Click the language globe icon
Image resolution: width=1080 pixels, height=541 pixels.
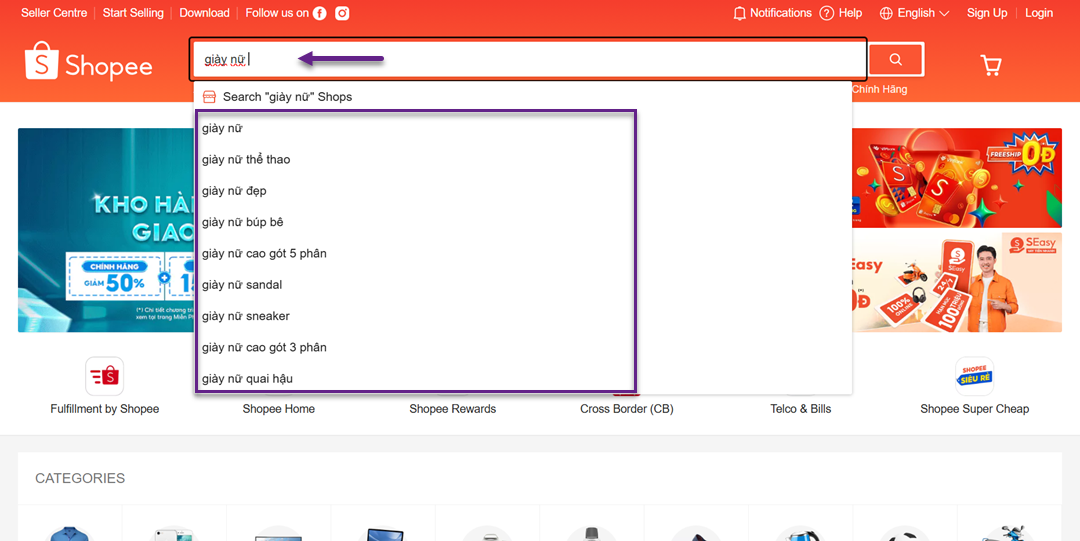coord(886,13)
